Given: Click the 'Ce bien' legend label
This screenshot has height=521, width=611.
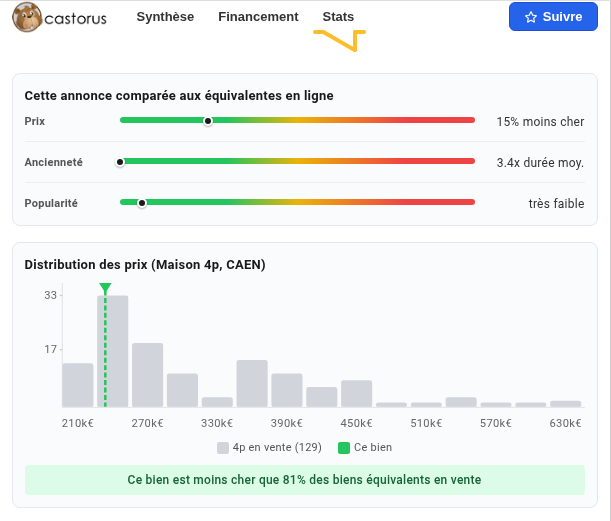Looking at the screenshot, I should [x=373, y=447].
